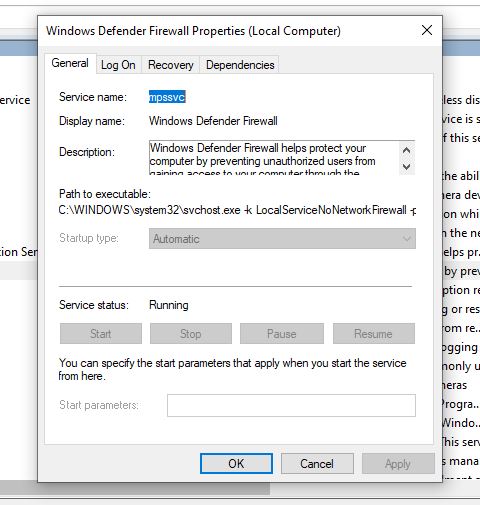Open the Startup type Automatic dropdown
Image resolution: width=480 pixels, height=505 pixels.
coord(282,239)
